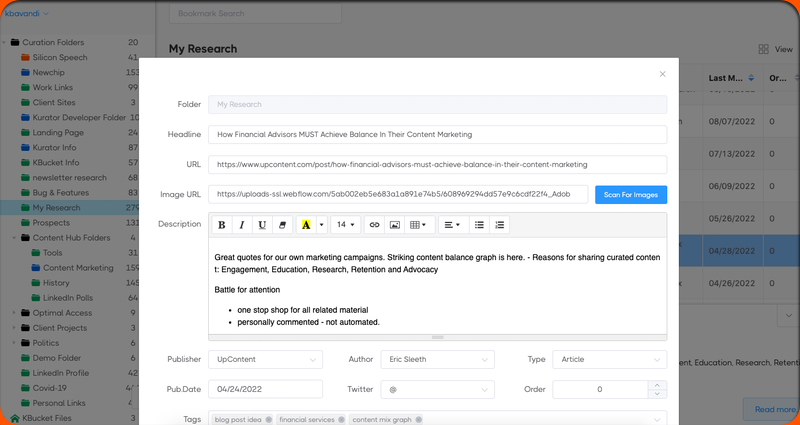Open the LinkedIn Profile folder

(x=61, y=373)
